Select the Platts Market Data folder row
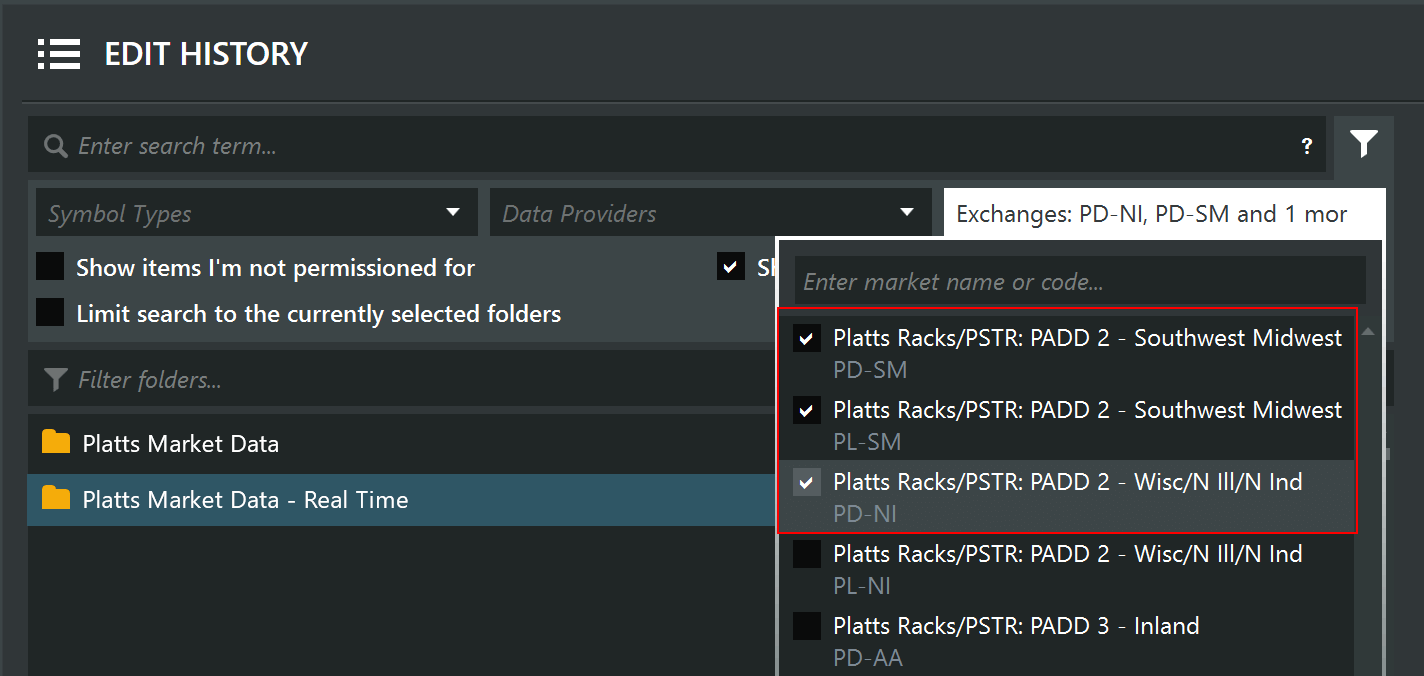This screenshot has width=1424, height=676. (402, 442)
